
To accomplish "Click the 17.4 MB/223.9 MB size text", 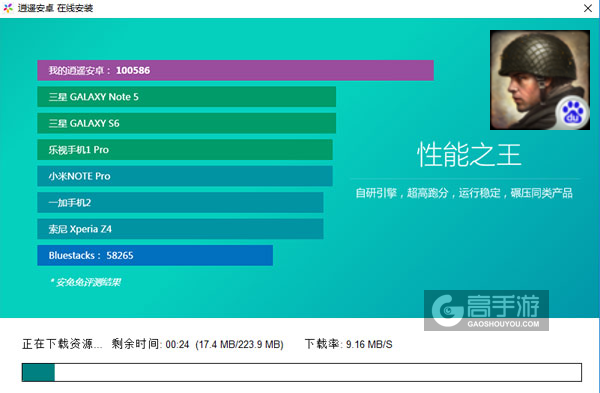I will point(240,344).
